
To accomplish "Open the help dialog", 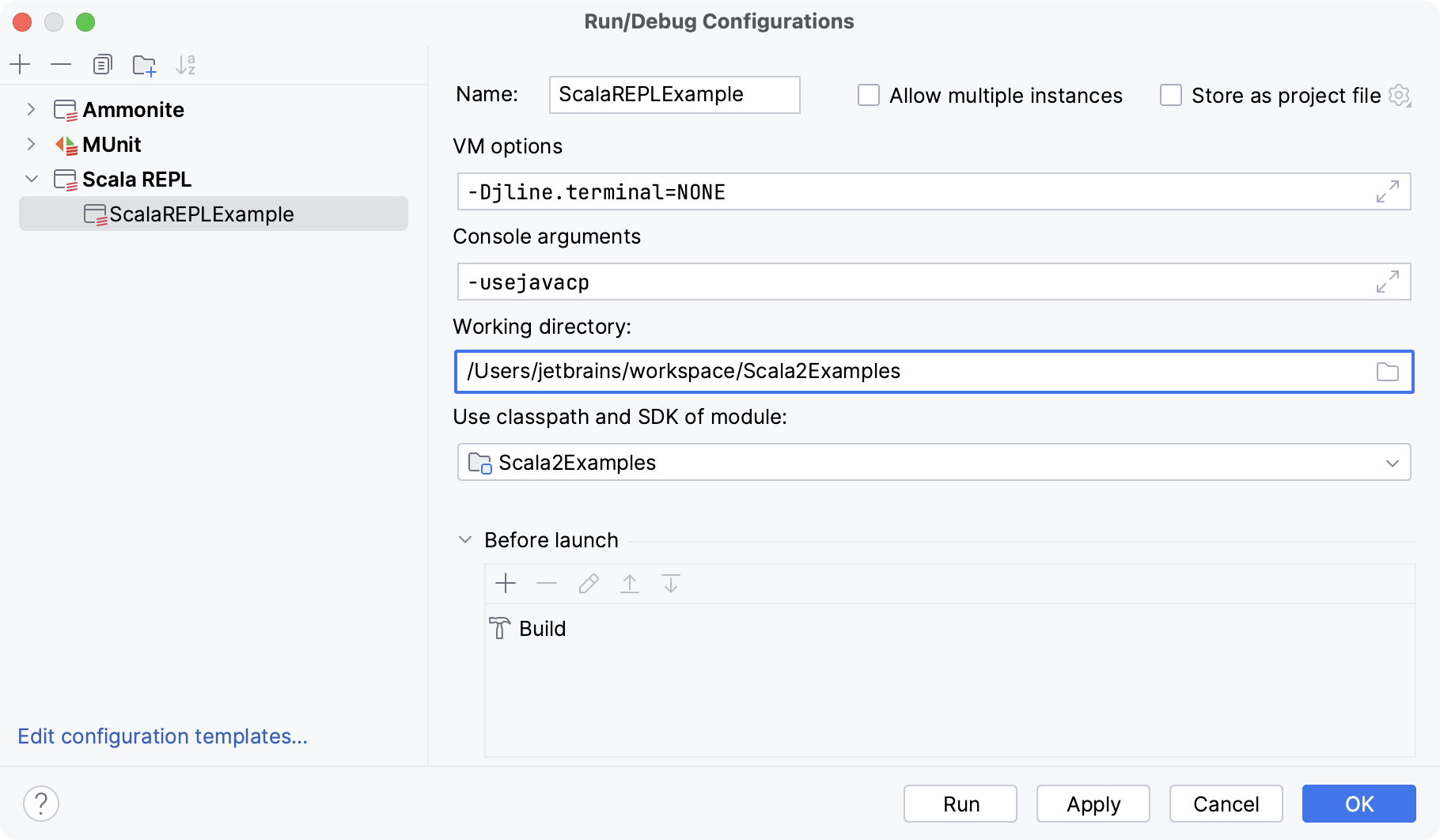I will [x=41, y=803].
